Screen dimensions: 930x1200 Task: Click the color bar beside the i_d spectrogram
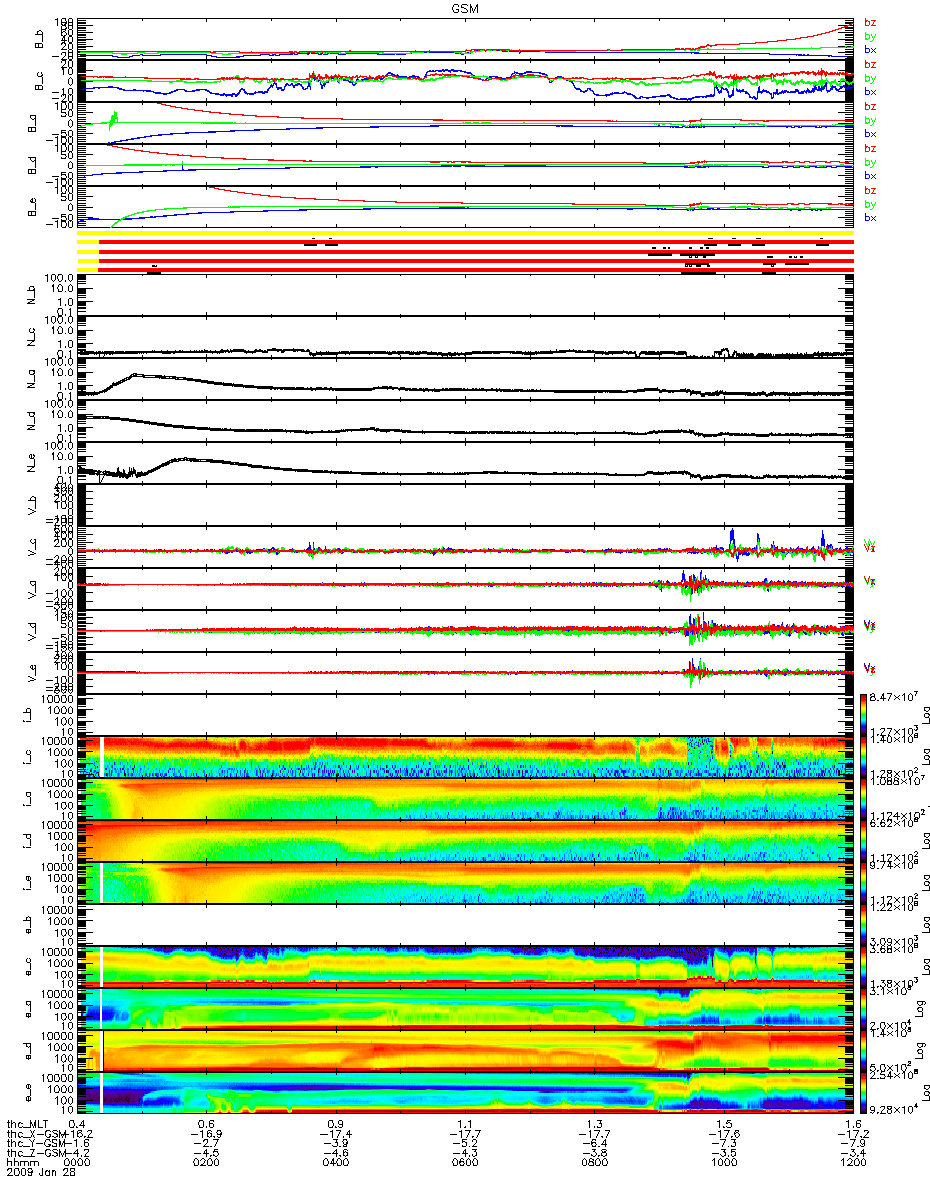point(863,841)
